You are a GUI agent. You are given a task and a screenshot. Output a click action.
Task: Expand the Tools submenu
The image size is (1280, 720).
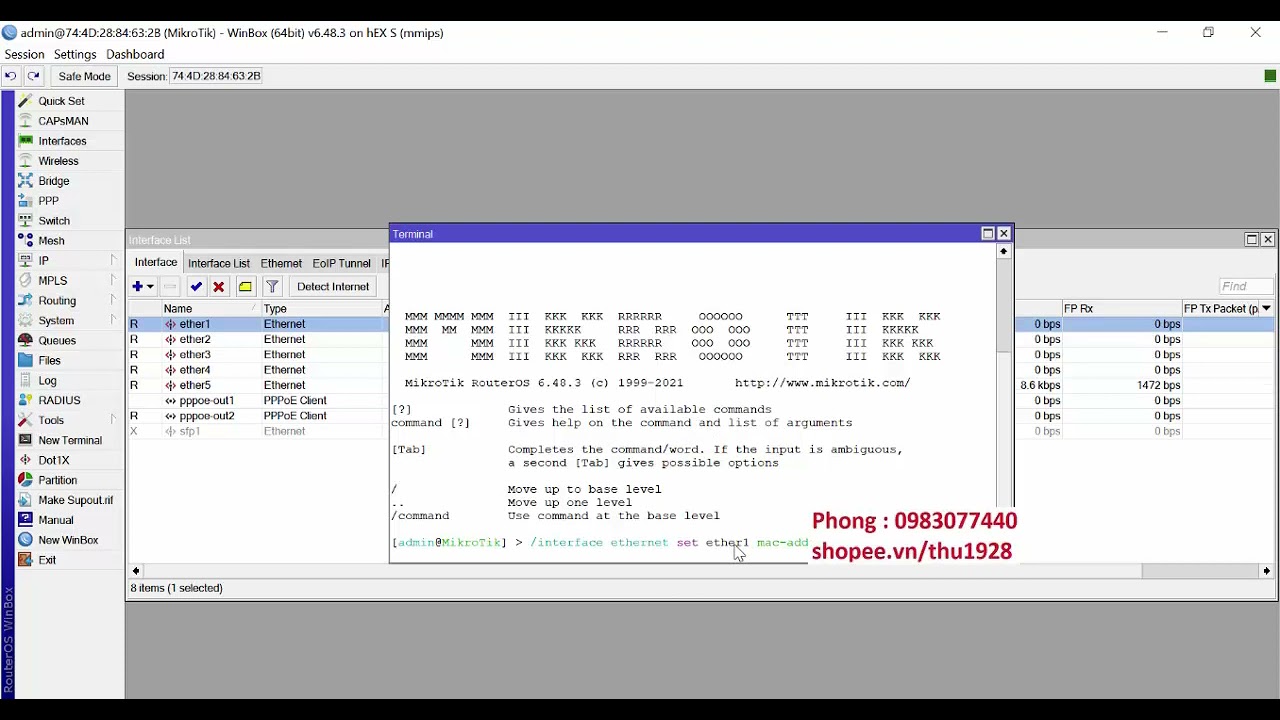tap(113, 420)
